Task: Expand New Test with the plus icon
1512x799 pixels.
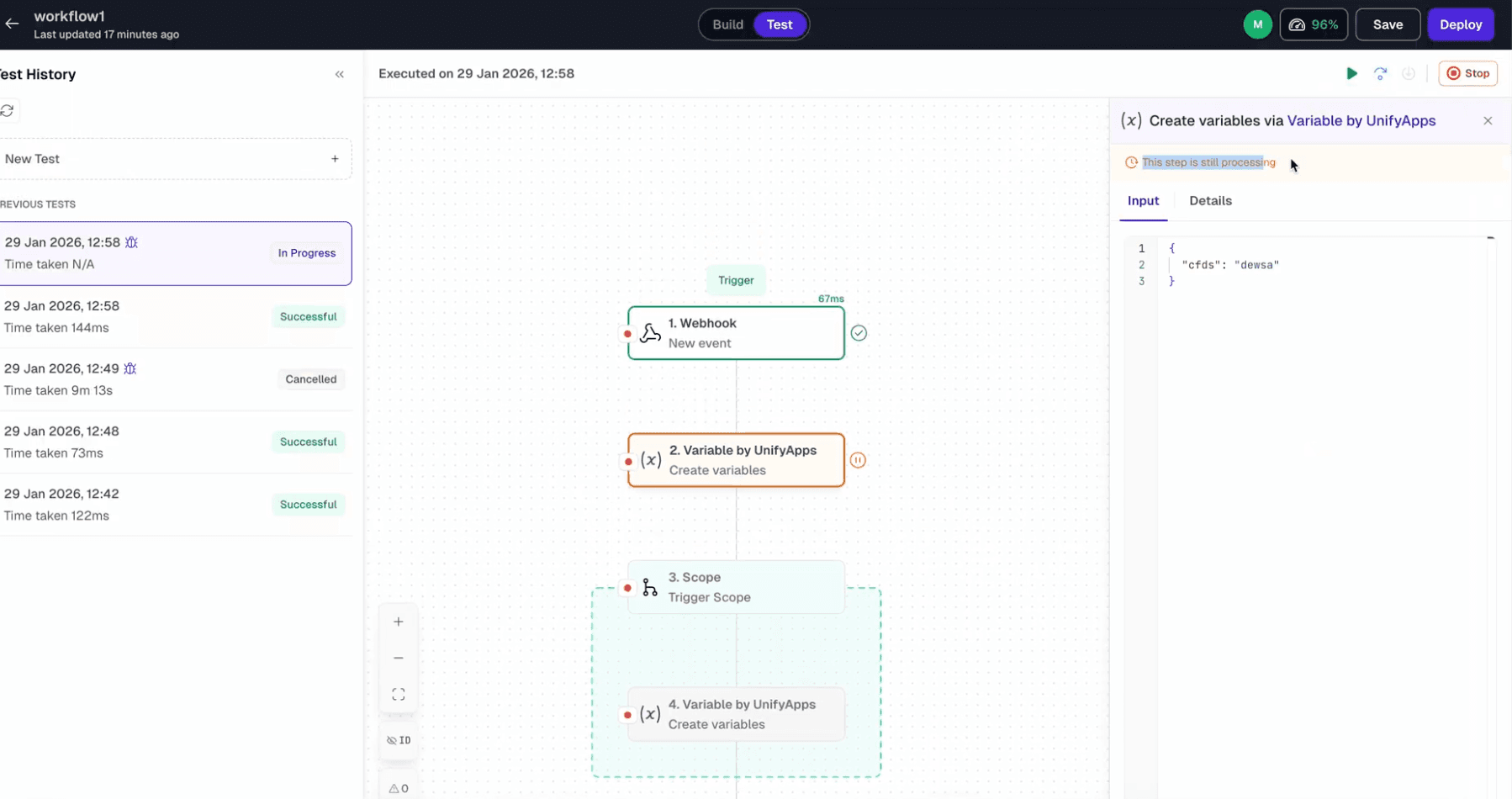Action: [335, 159]
